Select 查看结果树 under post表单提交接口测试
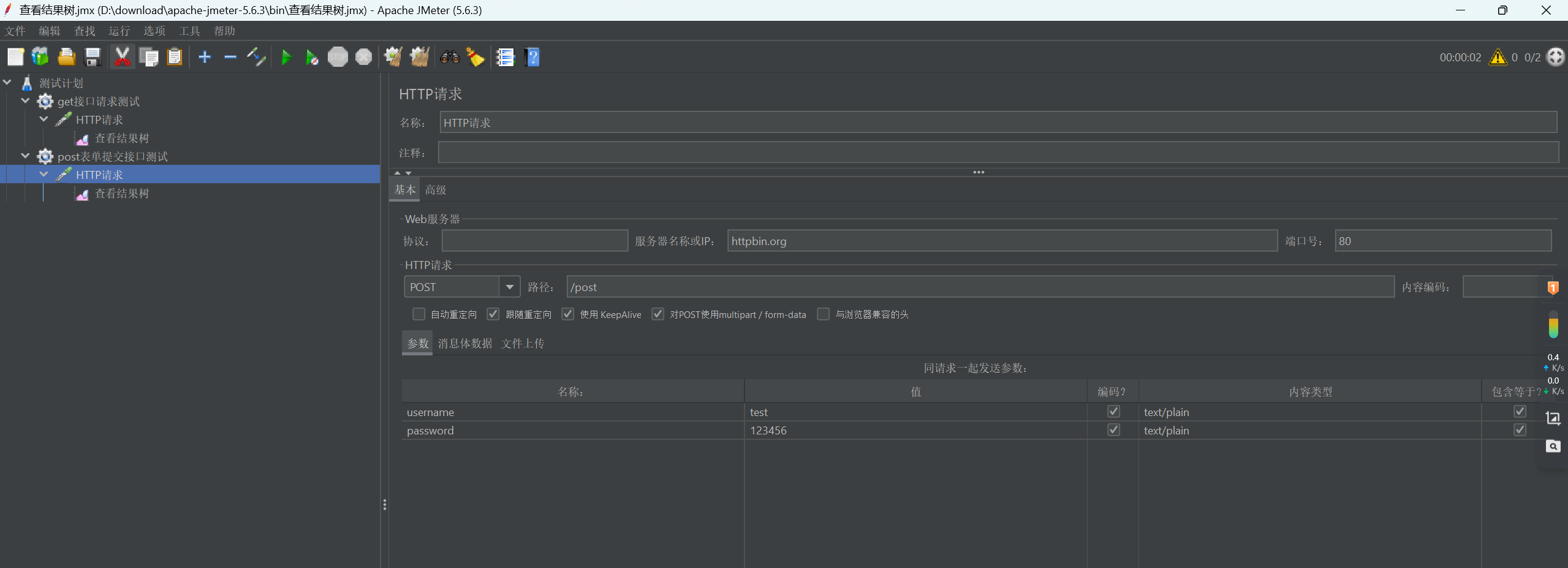The height and width of the screenshot is (568, 1568). [122, 194]
